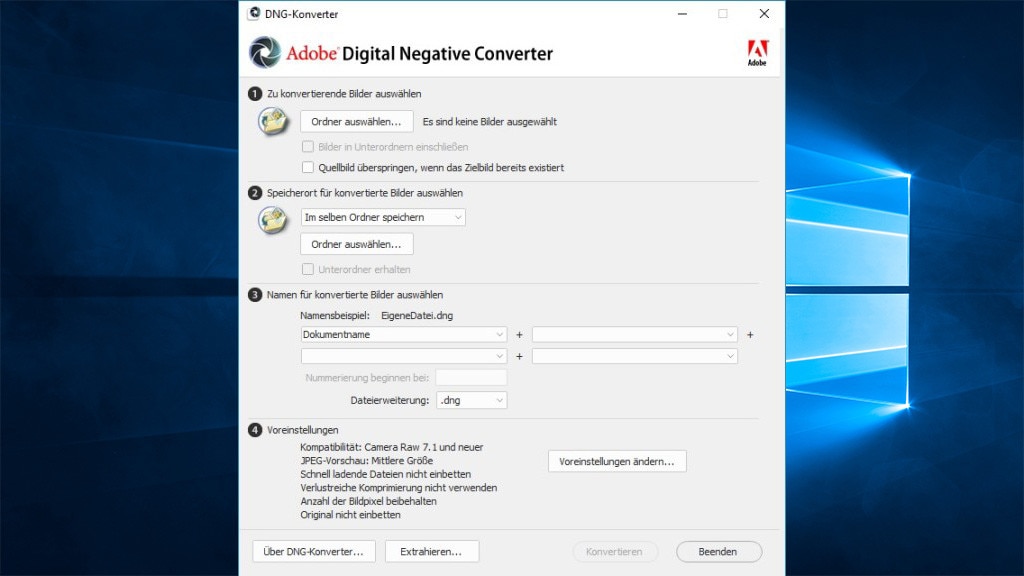Viewport: 1024px width, 576px height.
Task: Open the Dateierweiterung '.dng' dropdown
Action: [472, 400]
